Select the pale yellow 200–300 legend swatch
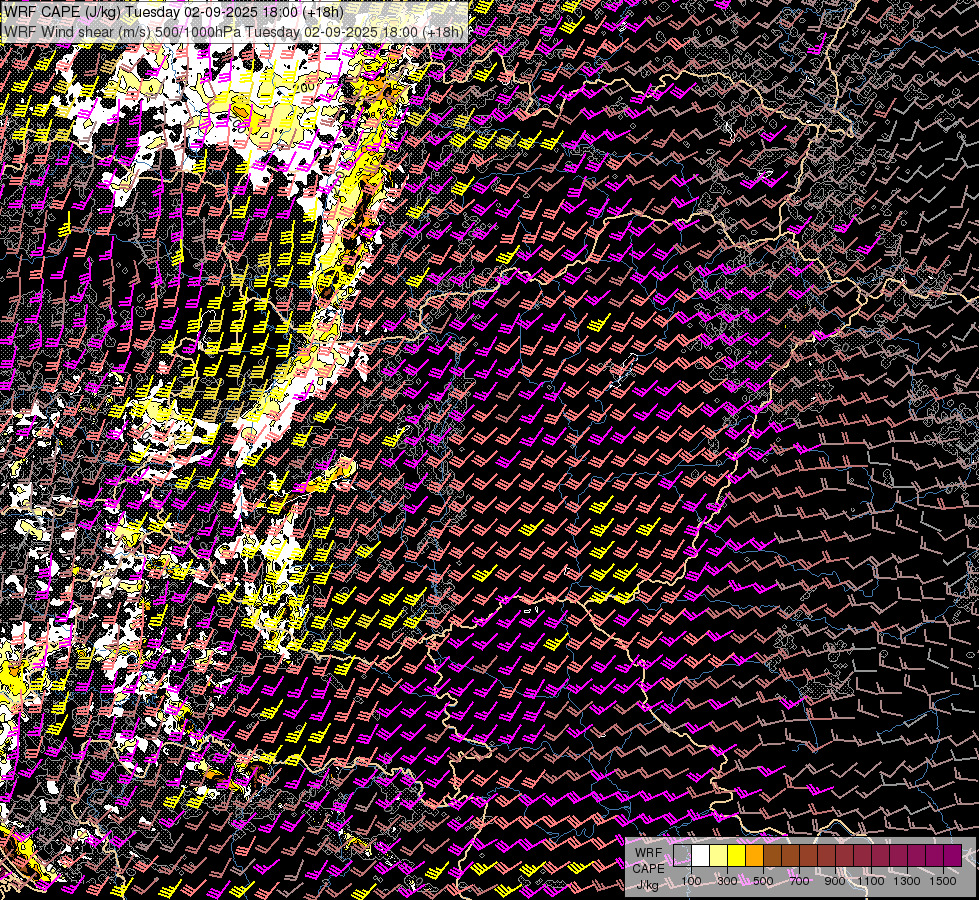 coord(719,855)
